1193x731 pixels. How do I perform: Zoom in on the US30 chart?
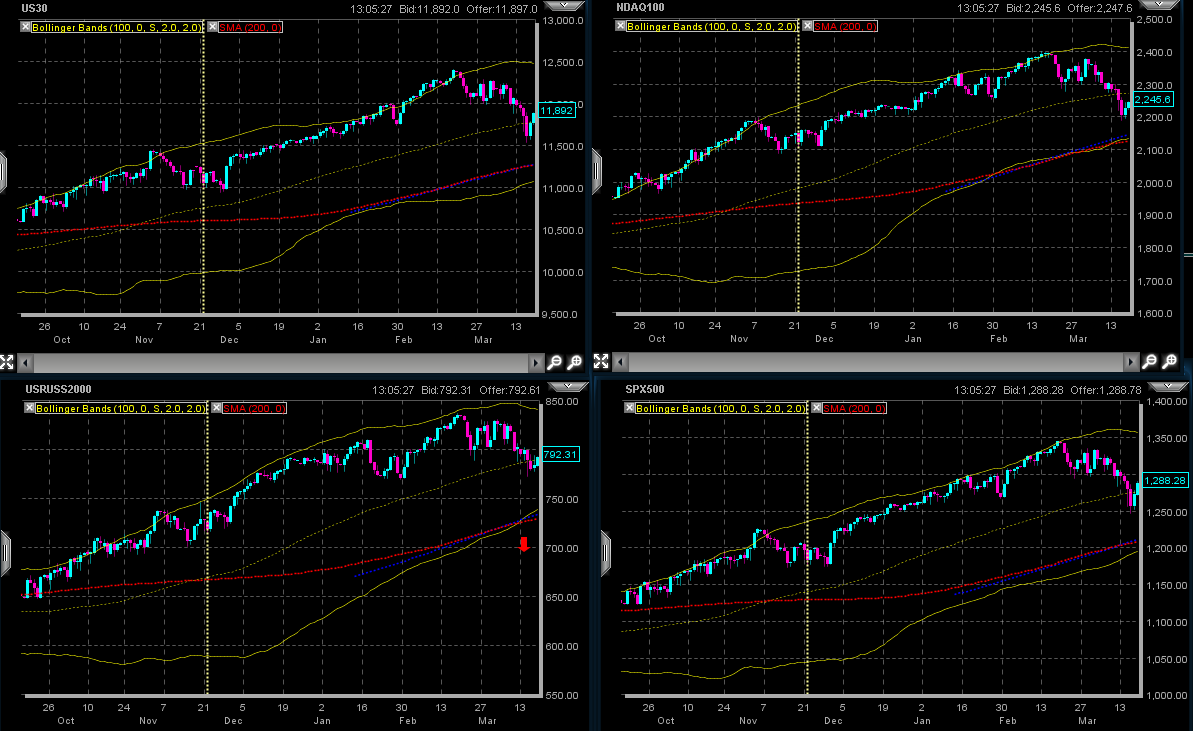(574, 362)
